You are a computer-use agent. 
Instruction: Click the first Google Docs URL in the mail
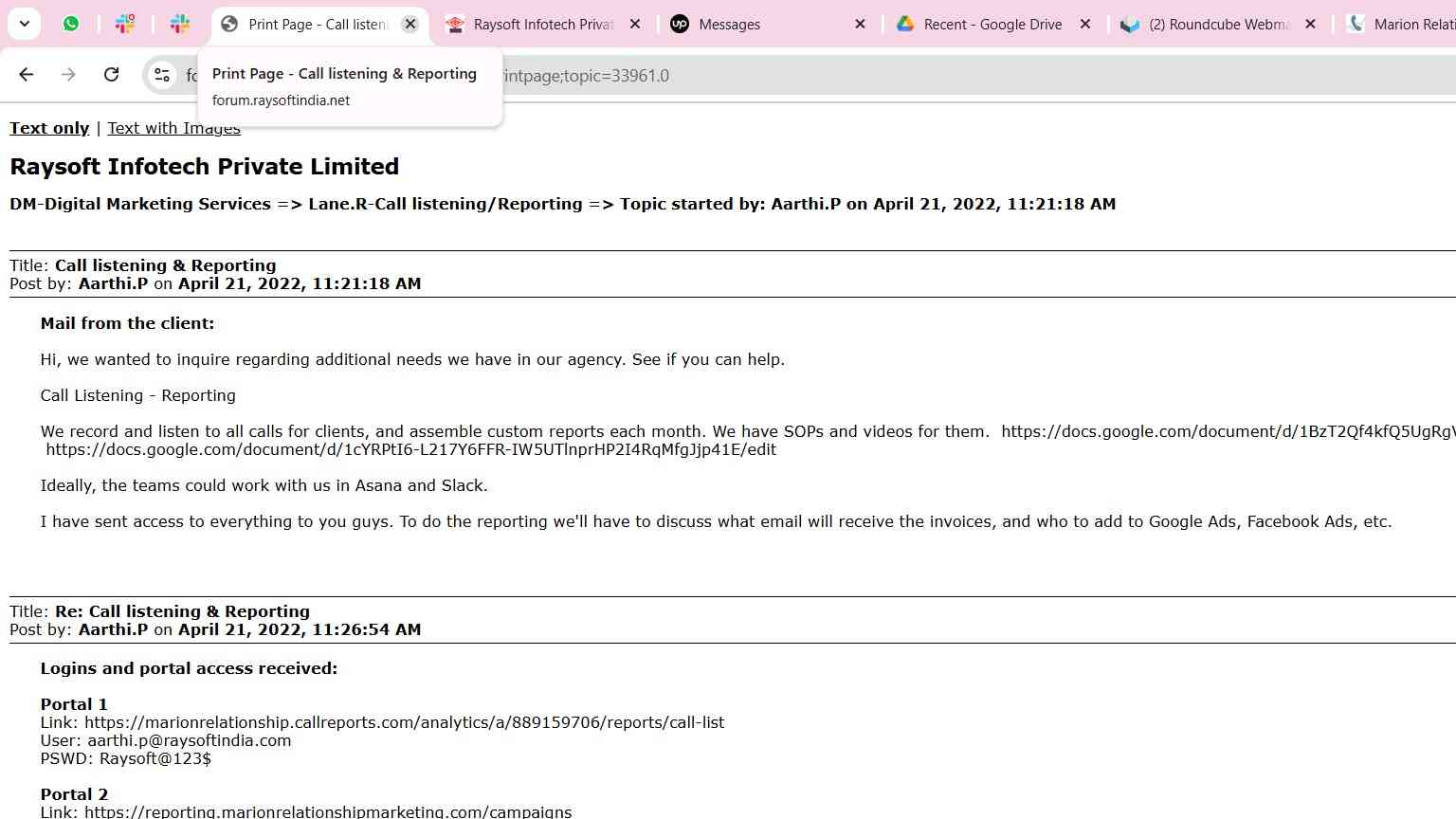pos(1228,431)
